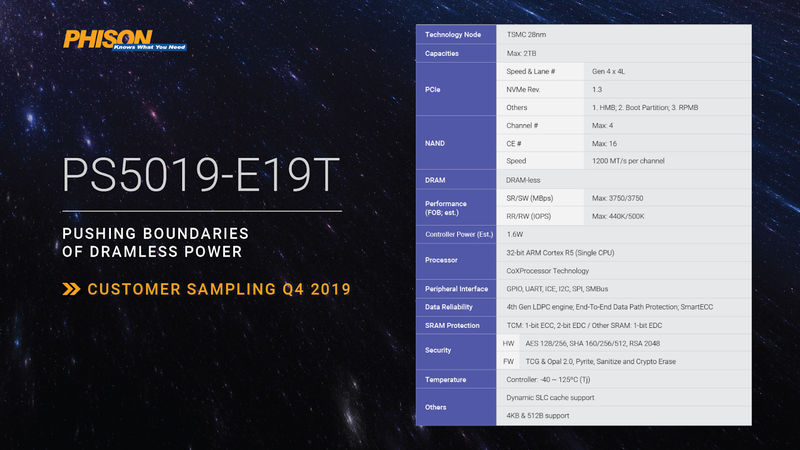The height and width of the screenshot is (450, 800).
Task: Click 'GPIO, UART, ICE, I2C, SPI, SMBus'
Action: (x=557, y=289)
